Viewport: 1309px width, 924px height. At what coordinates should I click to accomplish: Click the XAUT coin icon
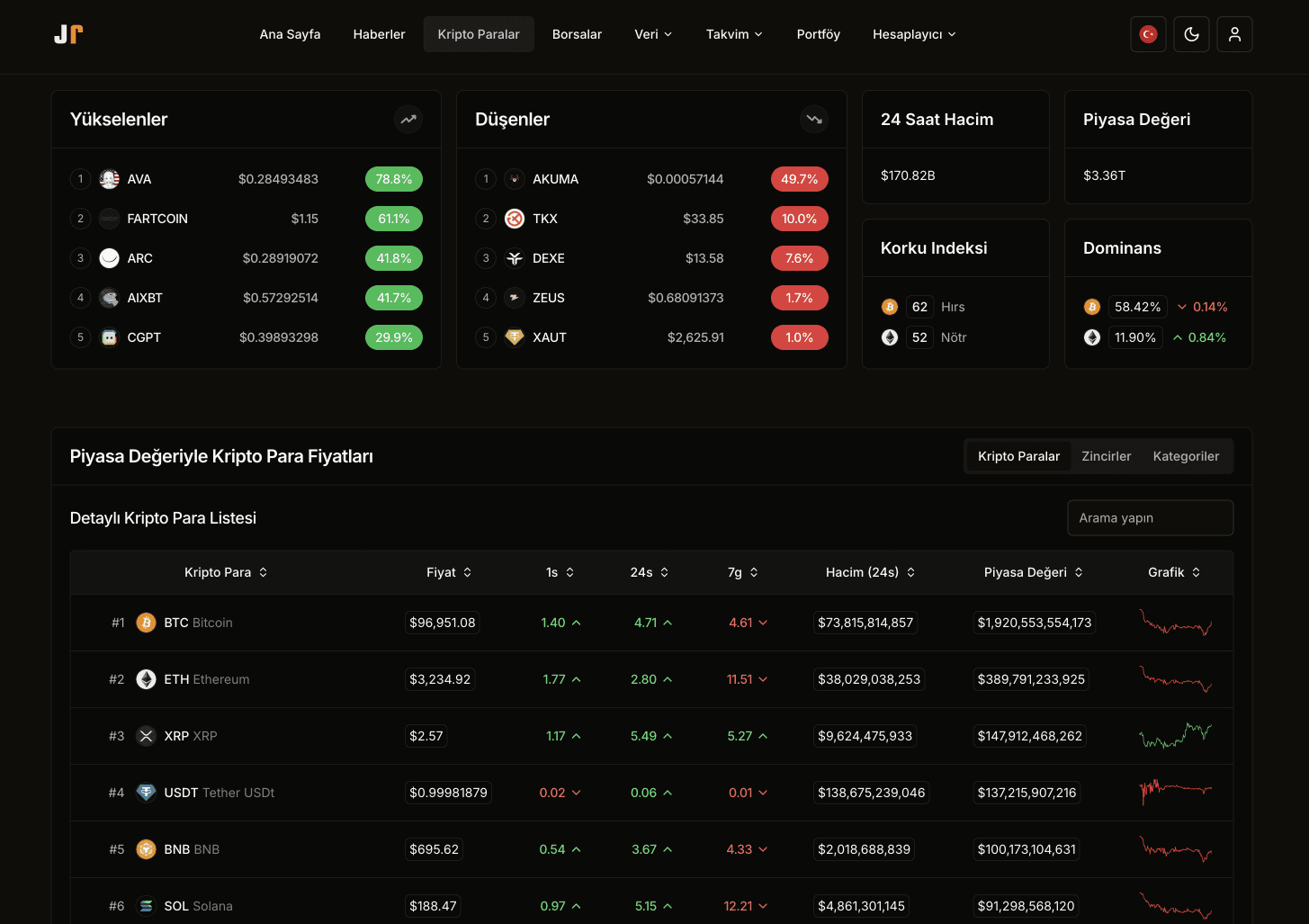click(x=515, y=337)
